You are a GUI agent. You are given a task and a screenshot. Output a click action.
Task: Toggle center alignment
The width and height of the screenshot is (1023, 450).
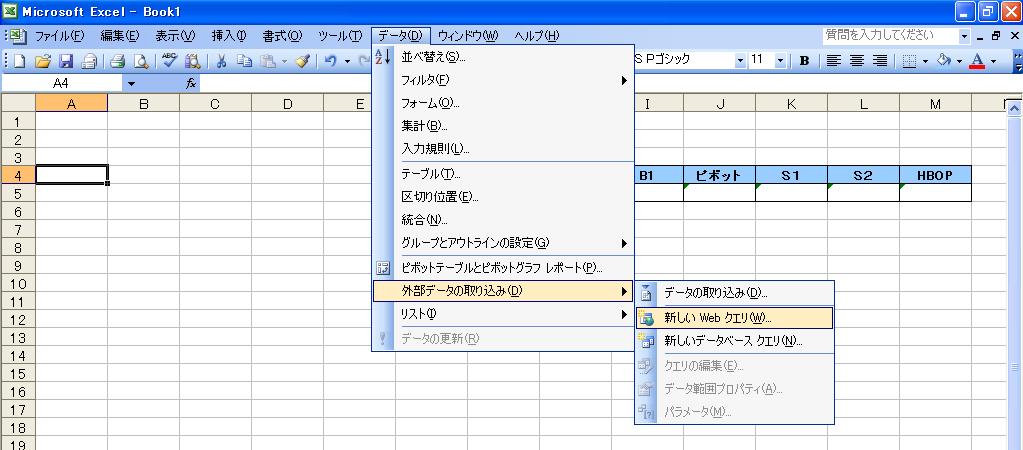857,61
